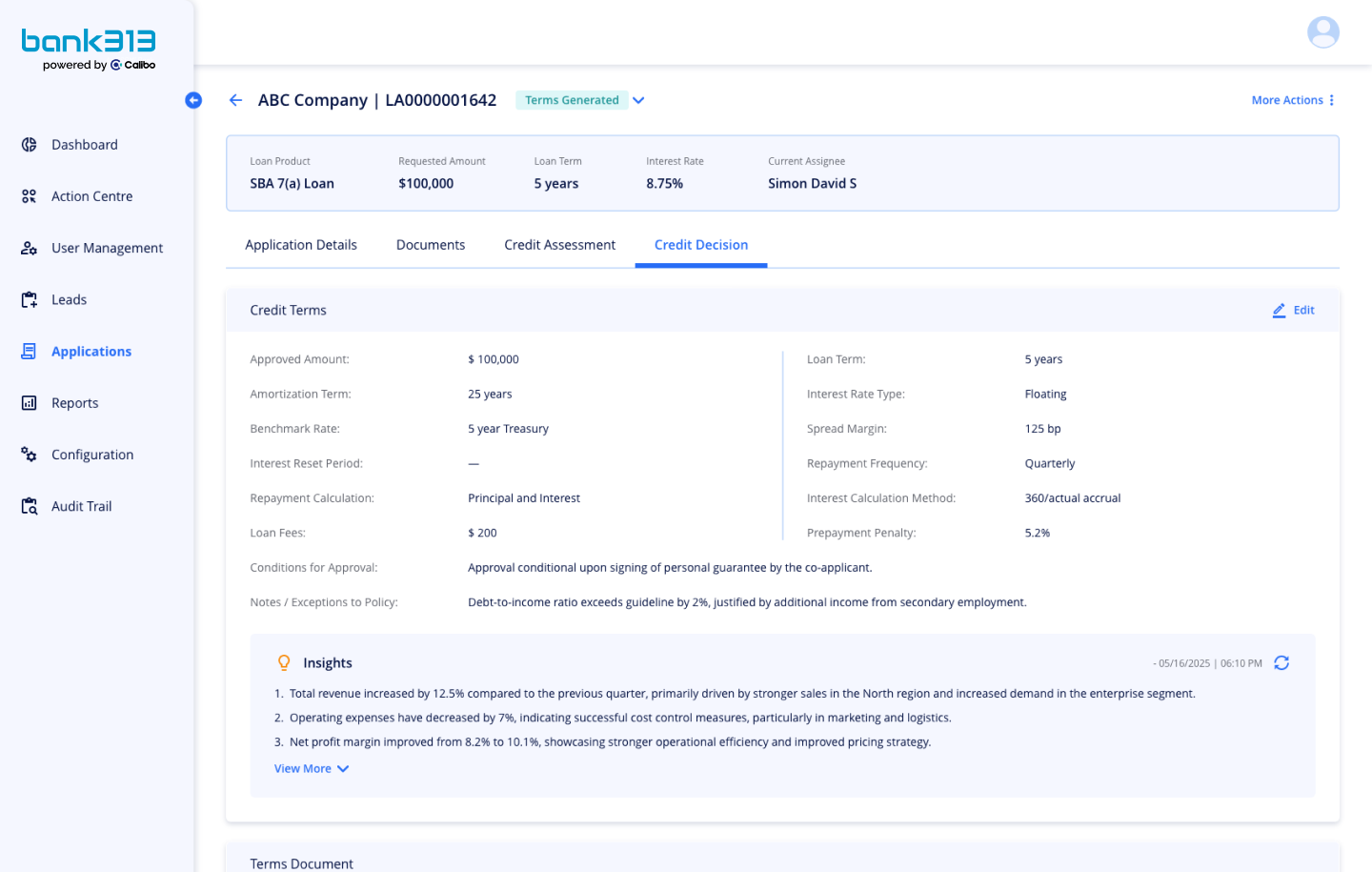Open the Credit Assessment tab
The width and height of the screenshot is (1372, 872).
(559, 245)
